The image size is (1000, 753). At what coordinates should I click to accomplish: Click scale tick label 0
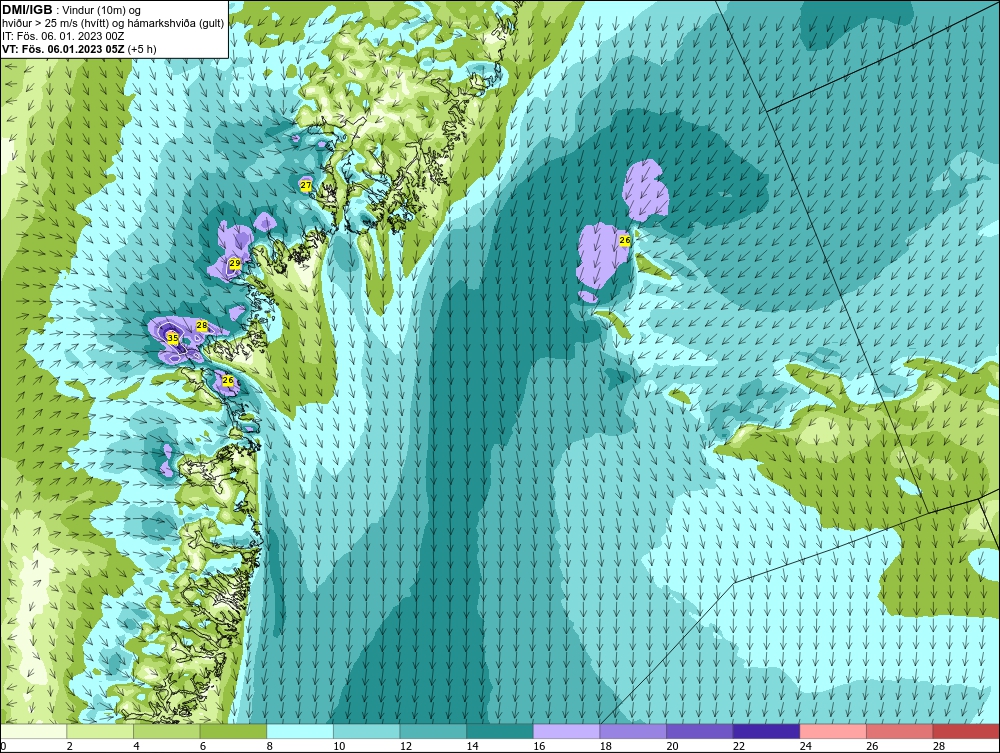click(x=3, y=746)
